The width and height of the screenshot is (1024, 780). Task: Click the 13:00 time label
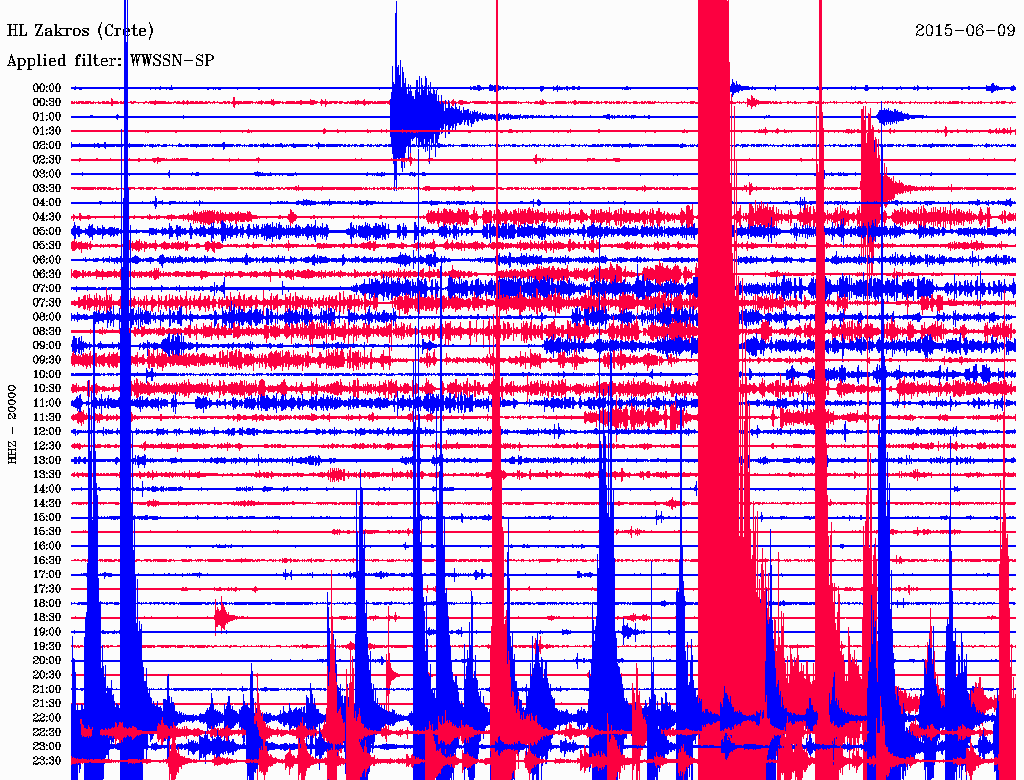click(47, 460)
